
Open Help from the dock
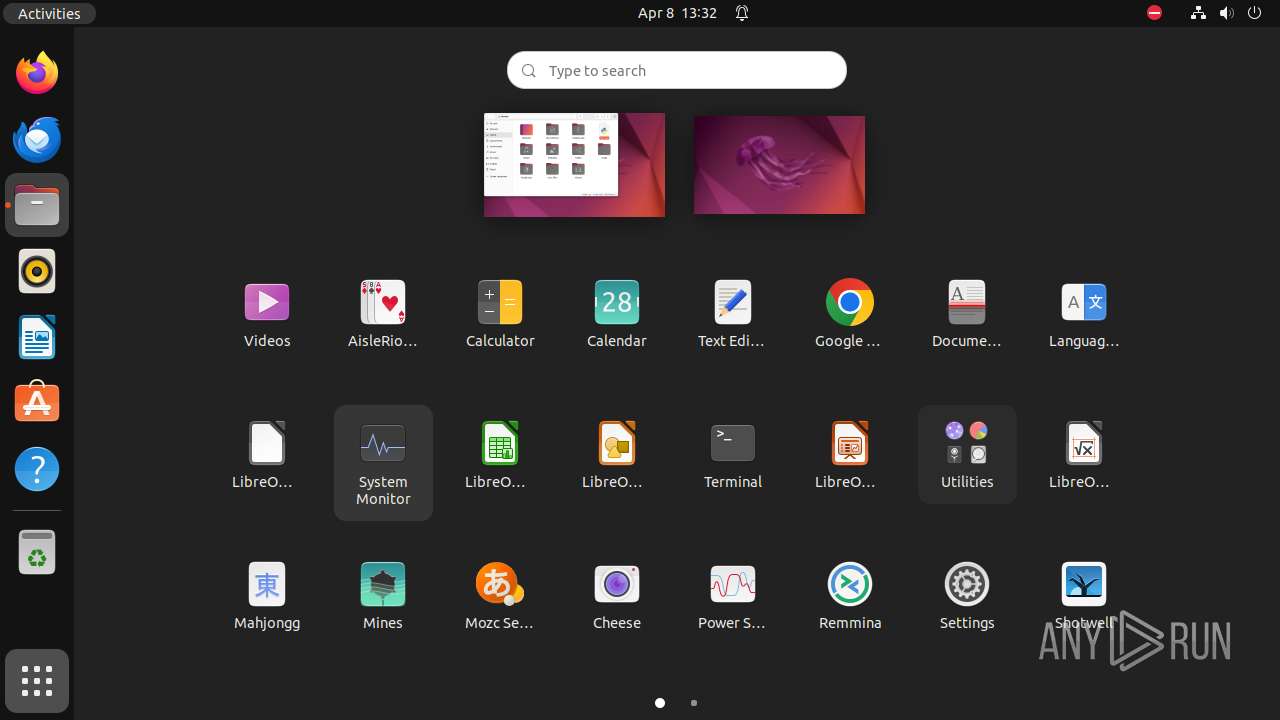coord(37,469)
